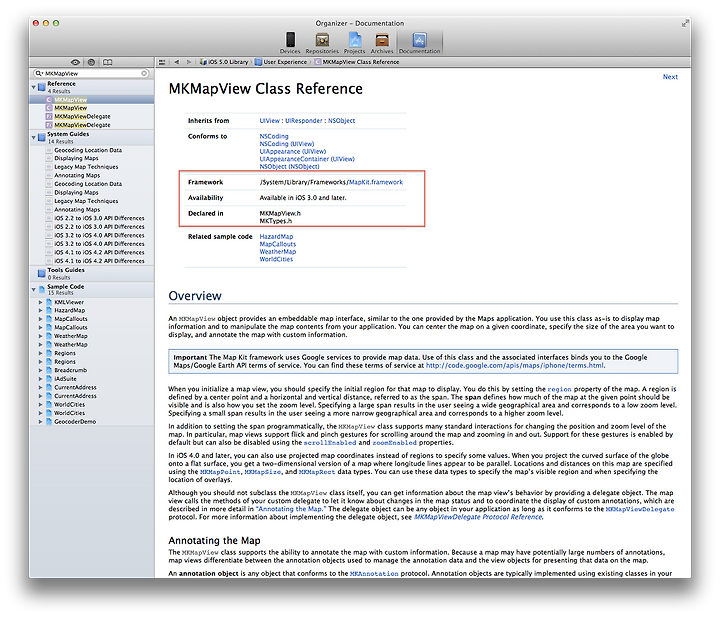Collapse the System Guides results group
The height and width of the screenshot is (618, 720).
click(x=34, y=137)
